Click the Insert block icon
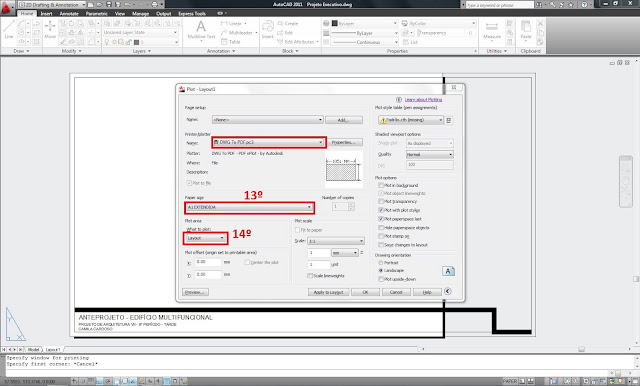Viewport: 640px width, 386px height. [268, 29]
